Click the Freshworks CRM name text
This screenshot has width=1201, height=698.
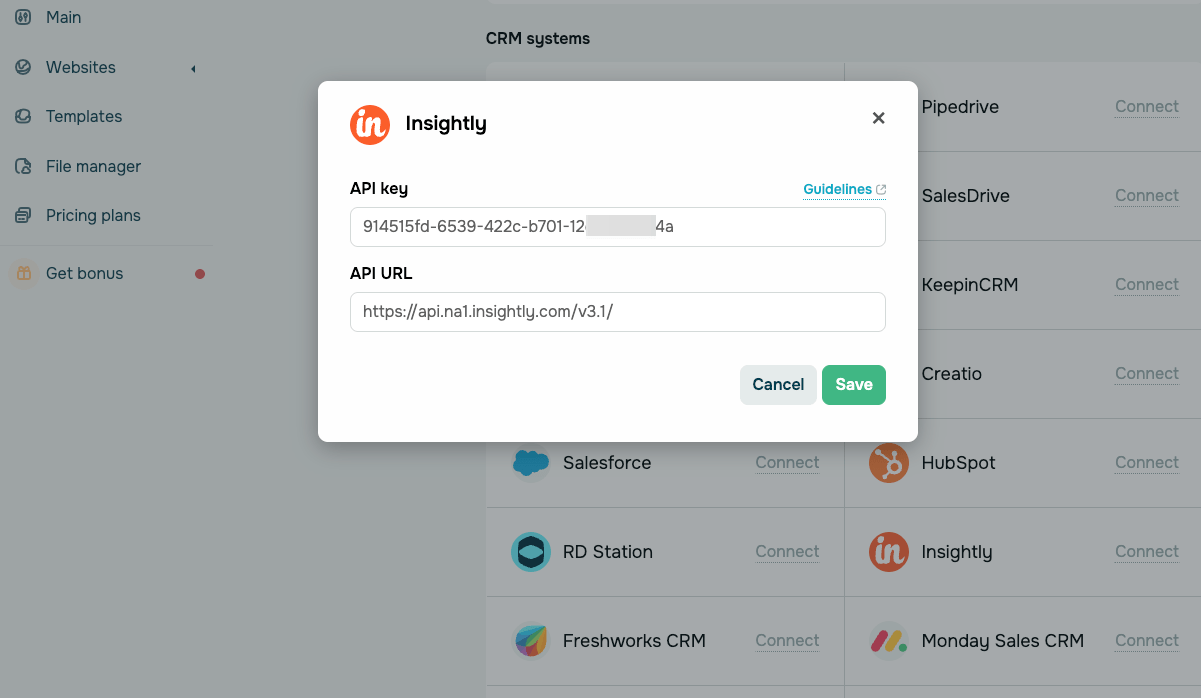(634, 641)
